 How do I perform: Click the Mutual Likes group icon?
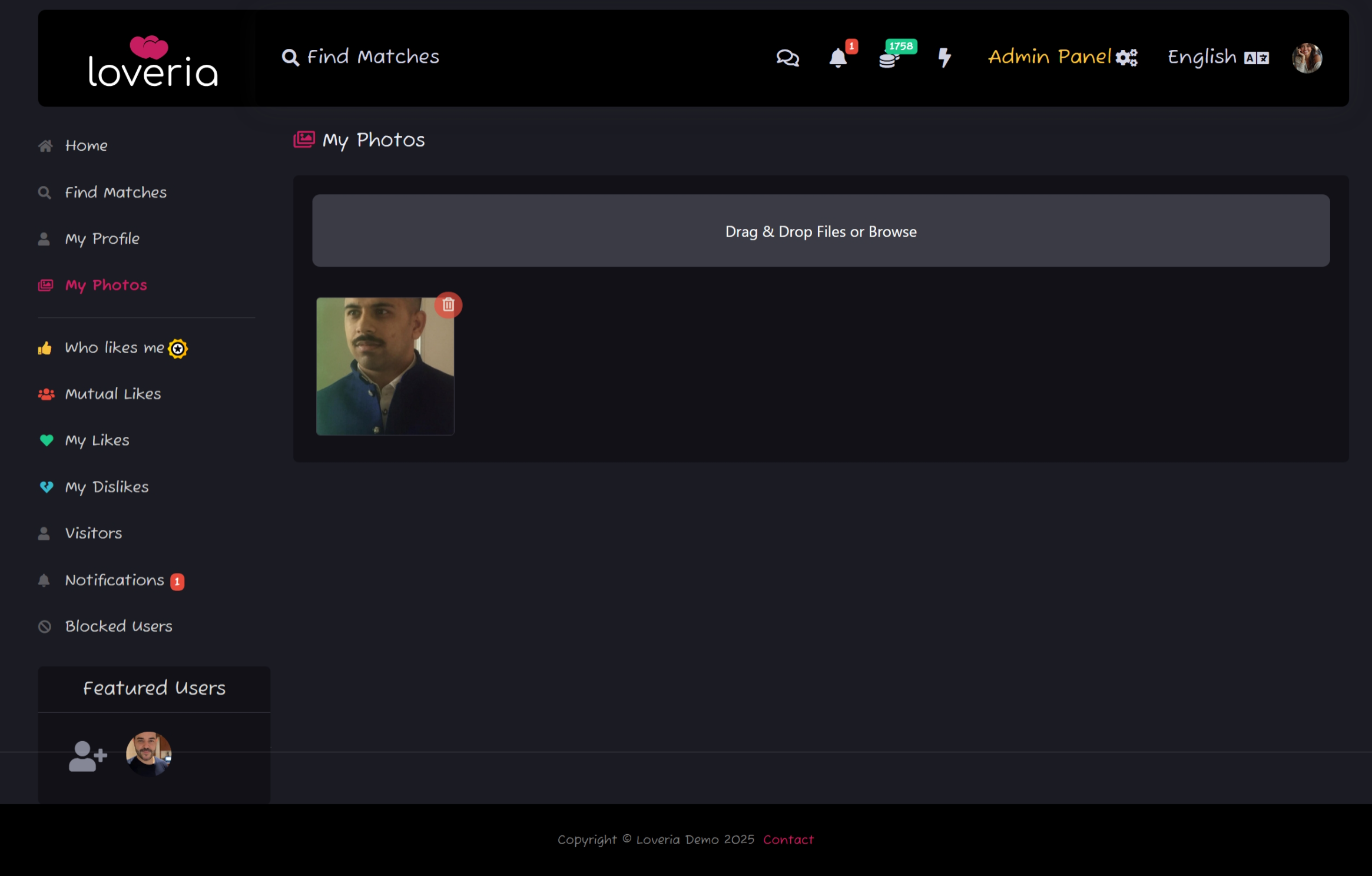(46, 394)
